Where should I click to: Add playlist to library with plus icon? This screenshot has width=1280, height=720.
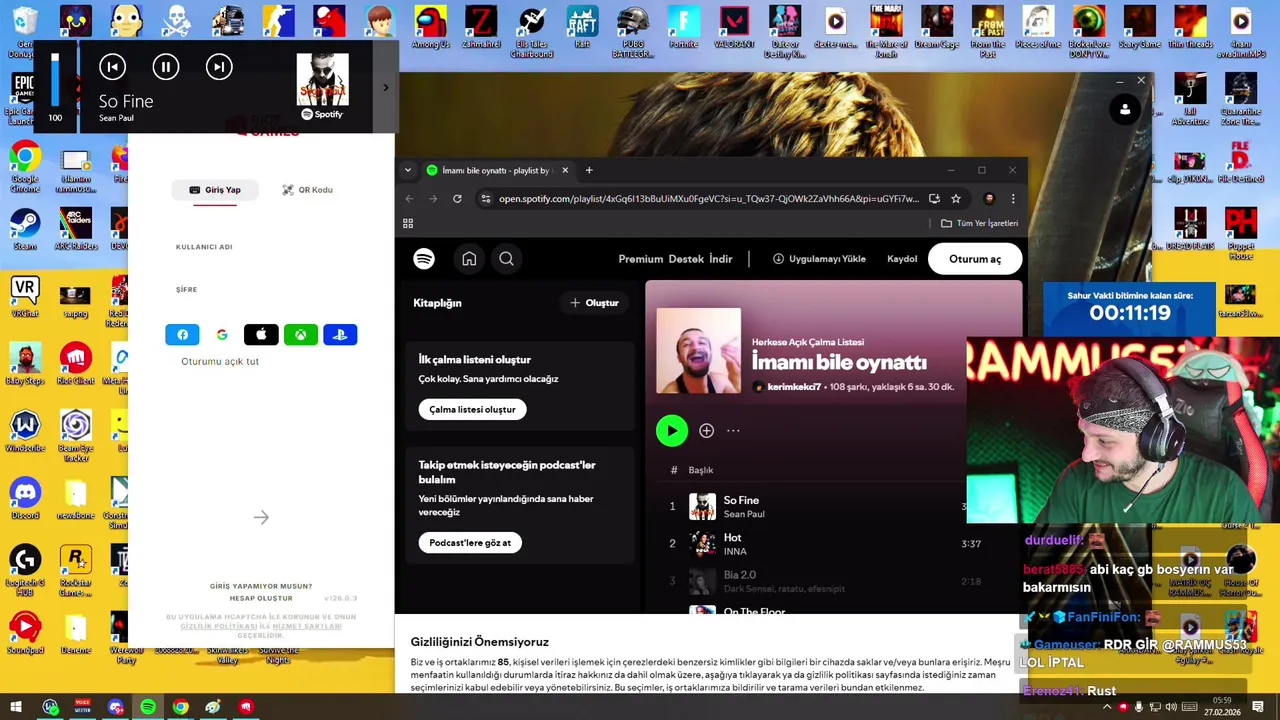[x=706, y=431]
